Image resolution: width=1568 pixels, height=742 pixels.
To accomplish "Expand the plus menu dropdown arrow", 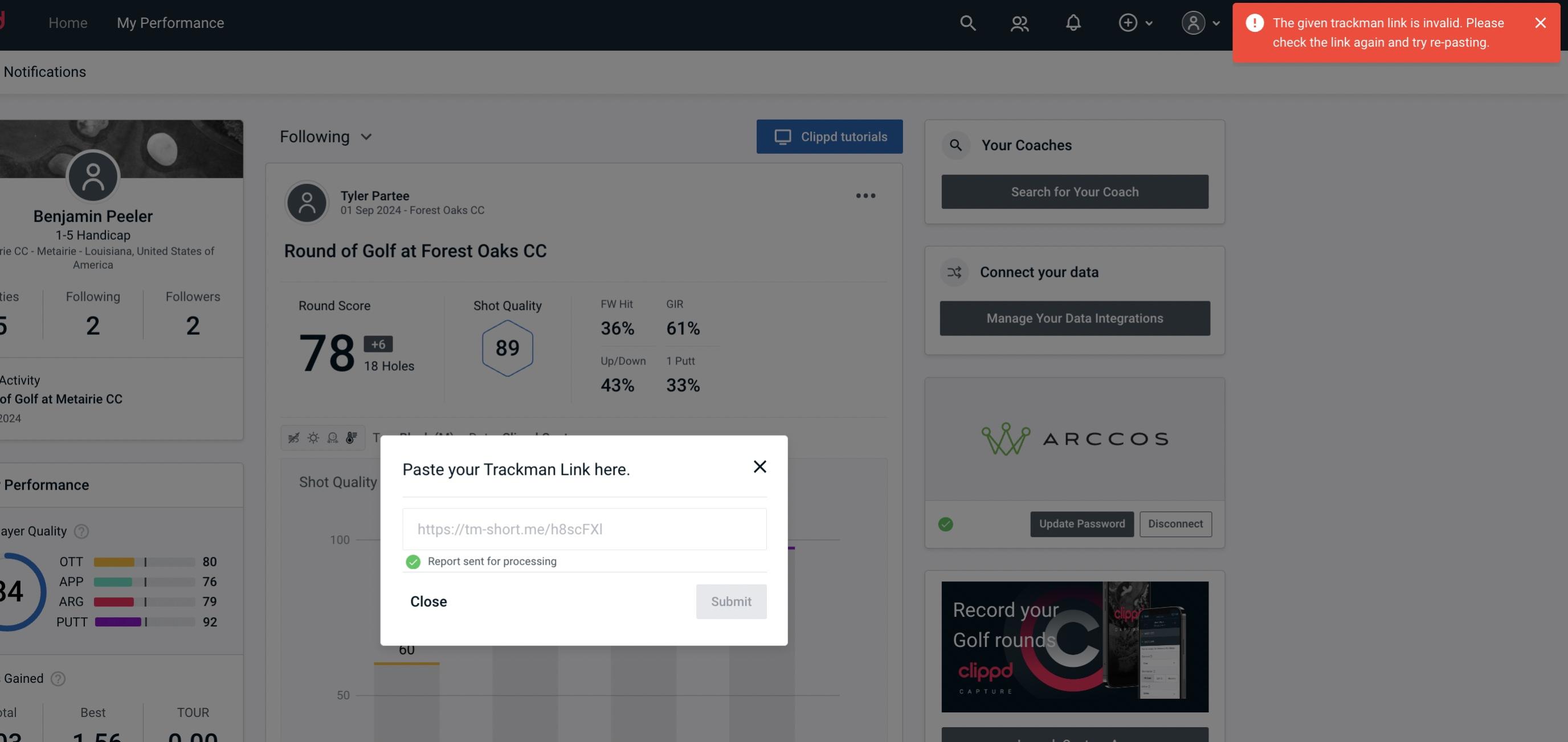I will (x=1149, y=22).
